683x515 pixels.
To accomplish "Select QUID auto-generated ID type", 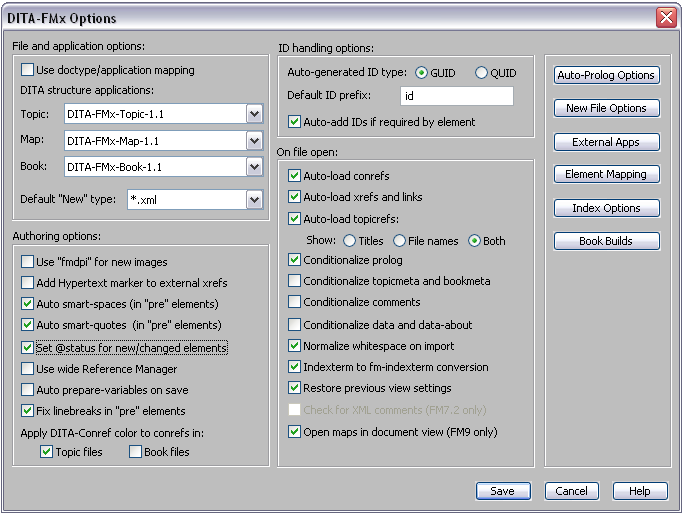I will (481, 73).
